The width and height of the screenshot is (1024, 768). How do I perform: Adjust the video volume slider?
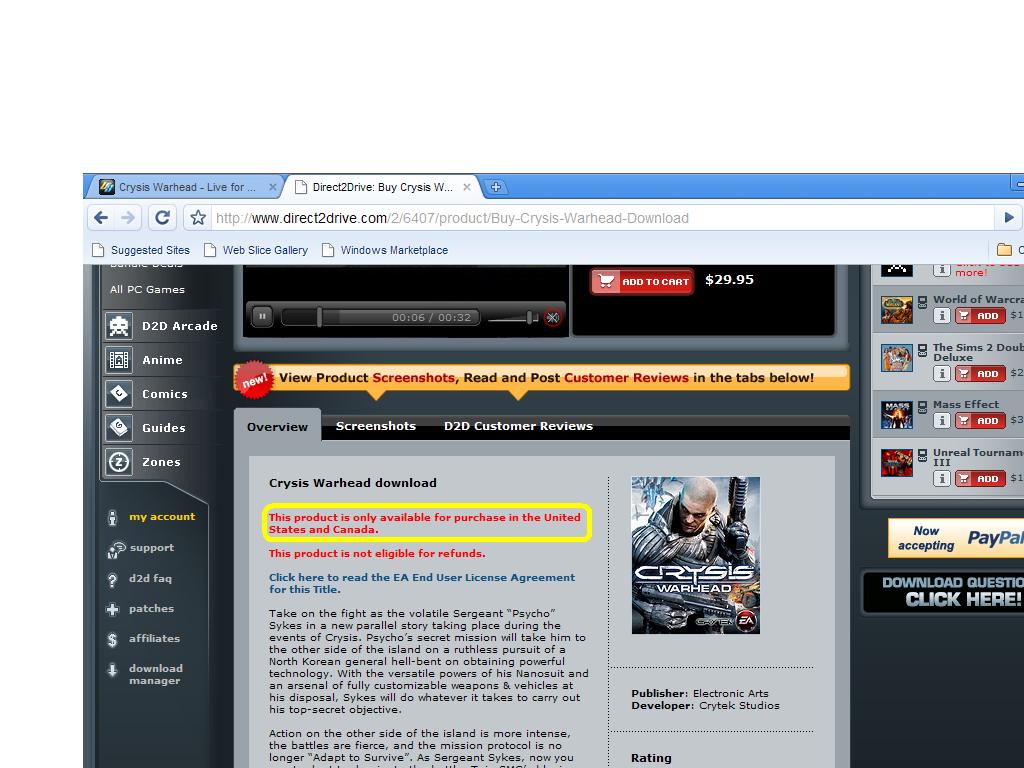coord(513,318)
